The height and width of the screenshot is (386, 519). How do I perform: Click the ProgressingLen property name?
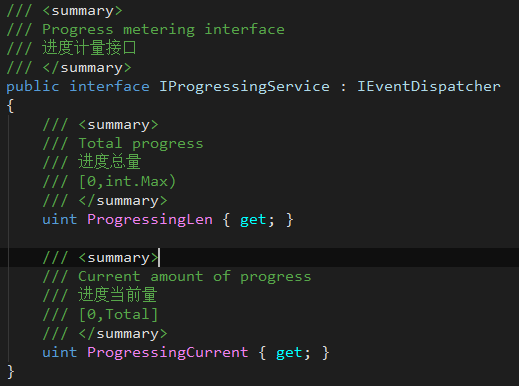[150, 220]
